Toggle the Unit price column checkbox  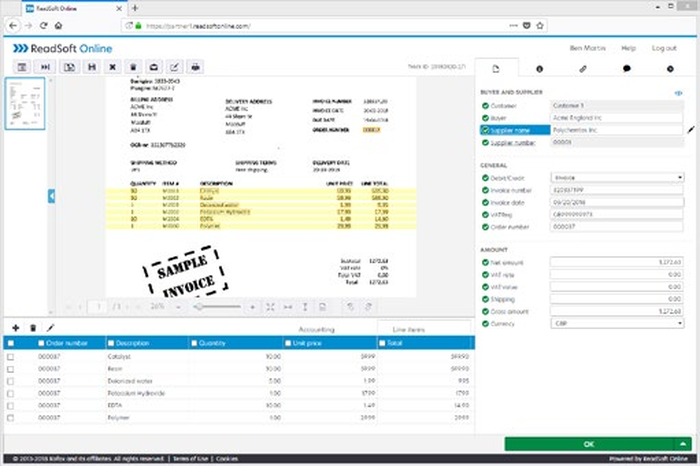point(288,343)
